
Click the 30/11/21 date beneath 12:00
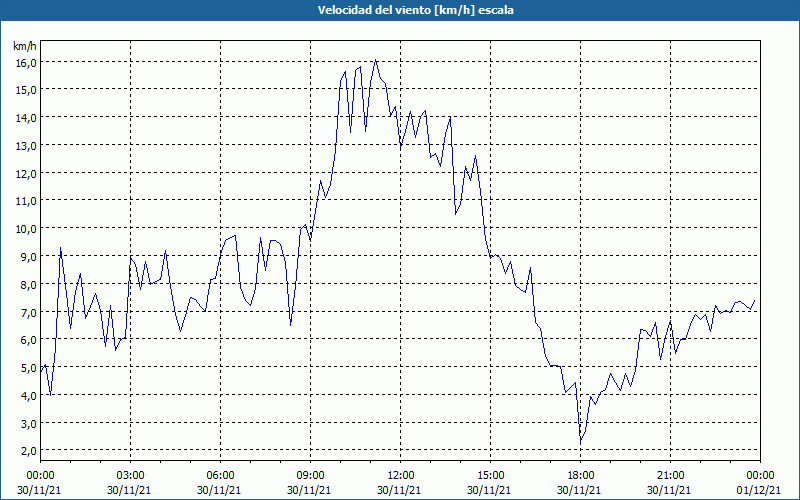[399, 490]
